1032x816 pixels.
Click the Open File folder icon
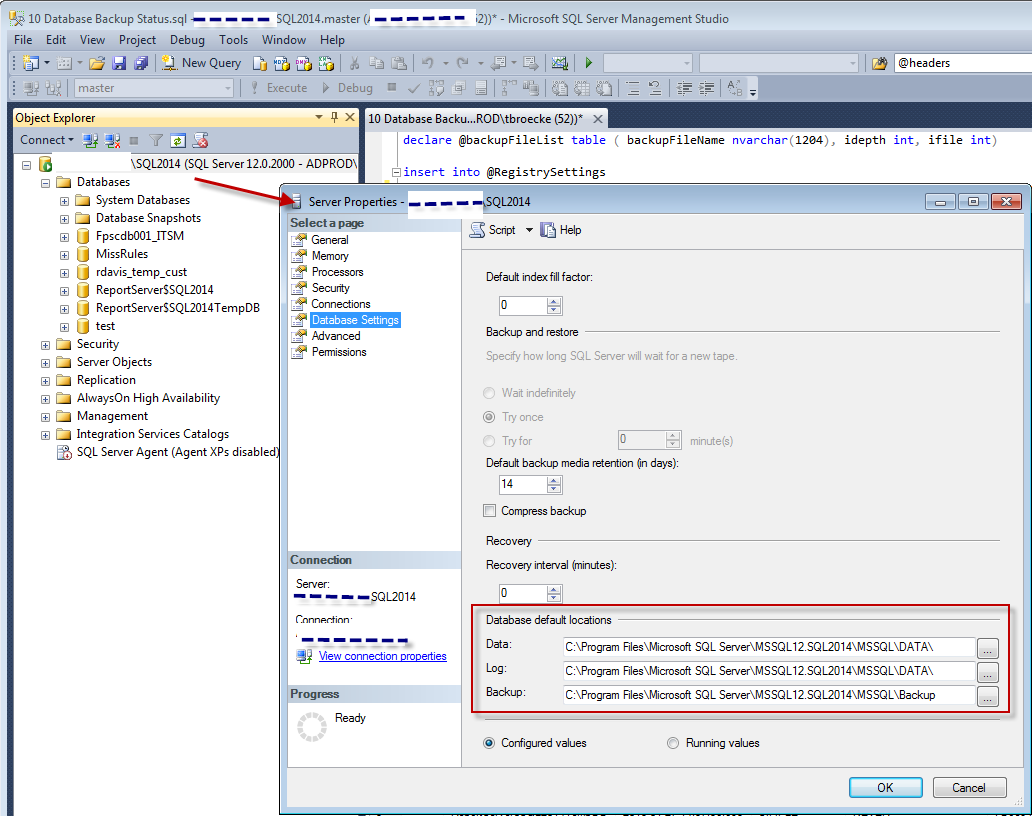97,63
